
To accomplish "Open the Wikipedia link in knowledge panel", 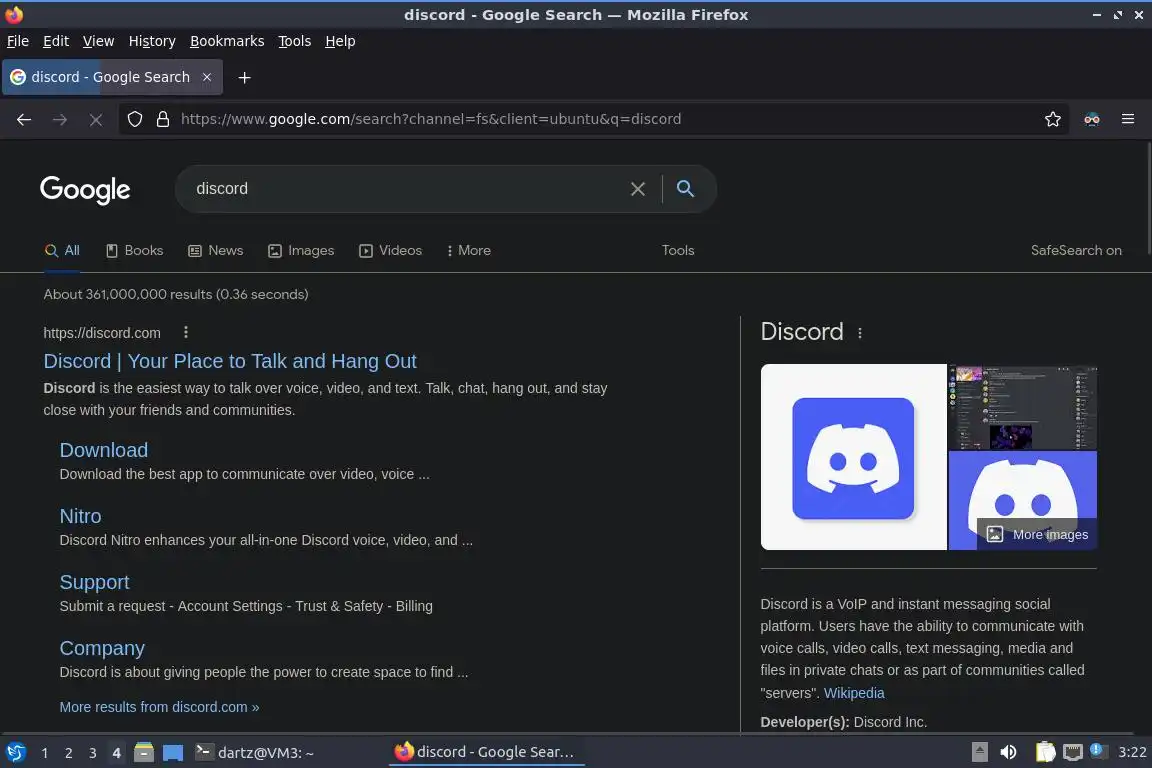I will pyautogui.click(x=854, y=693).
